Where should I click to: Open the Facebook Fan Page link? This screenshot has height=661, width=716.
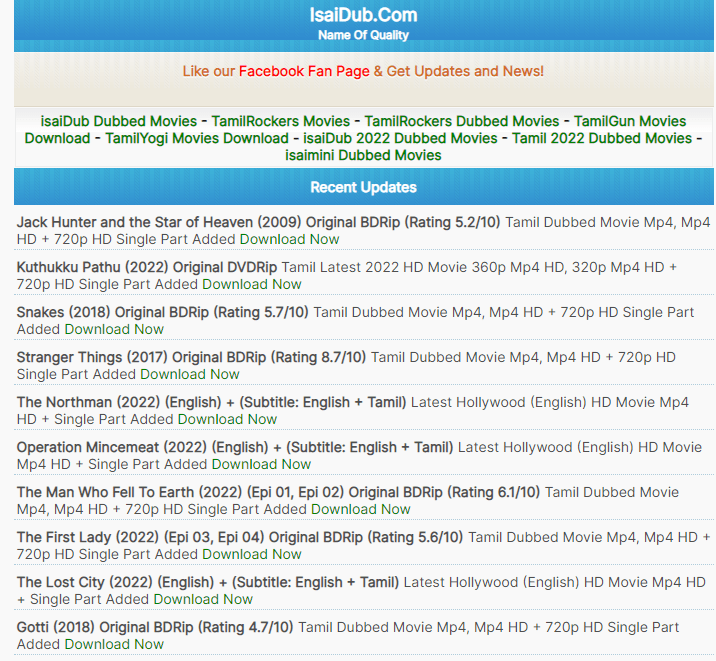coord(304,71)
